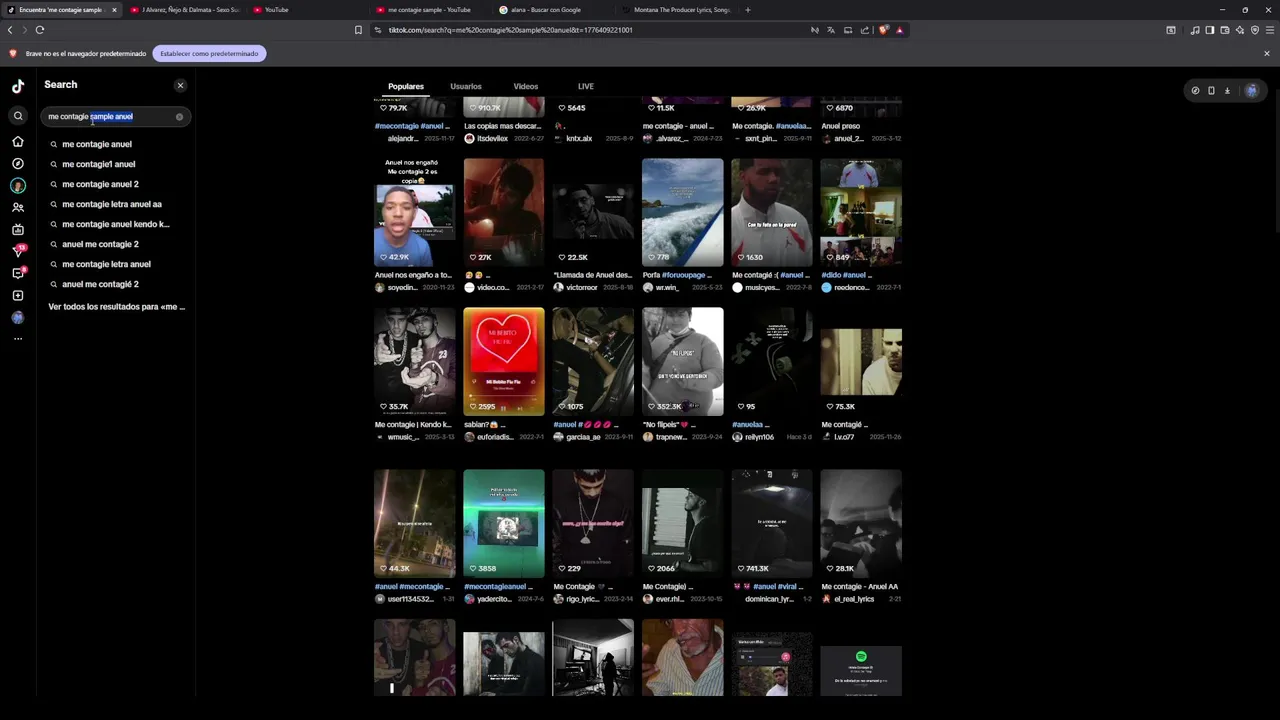Open the sidebar search magnifier icon

[x=18, y=116]
